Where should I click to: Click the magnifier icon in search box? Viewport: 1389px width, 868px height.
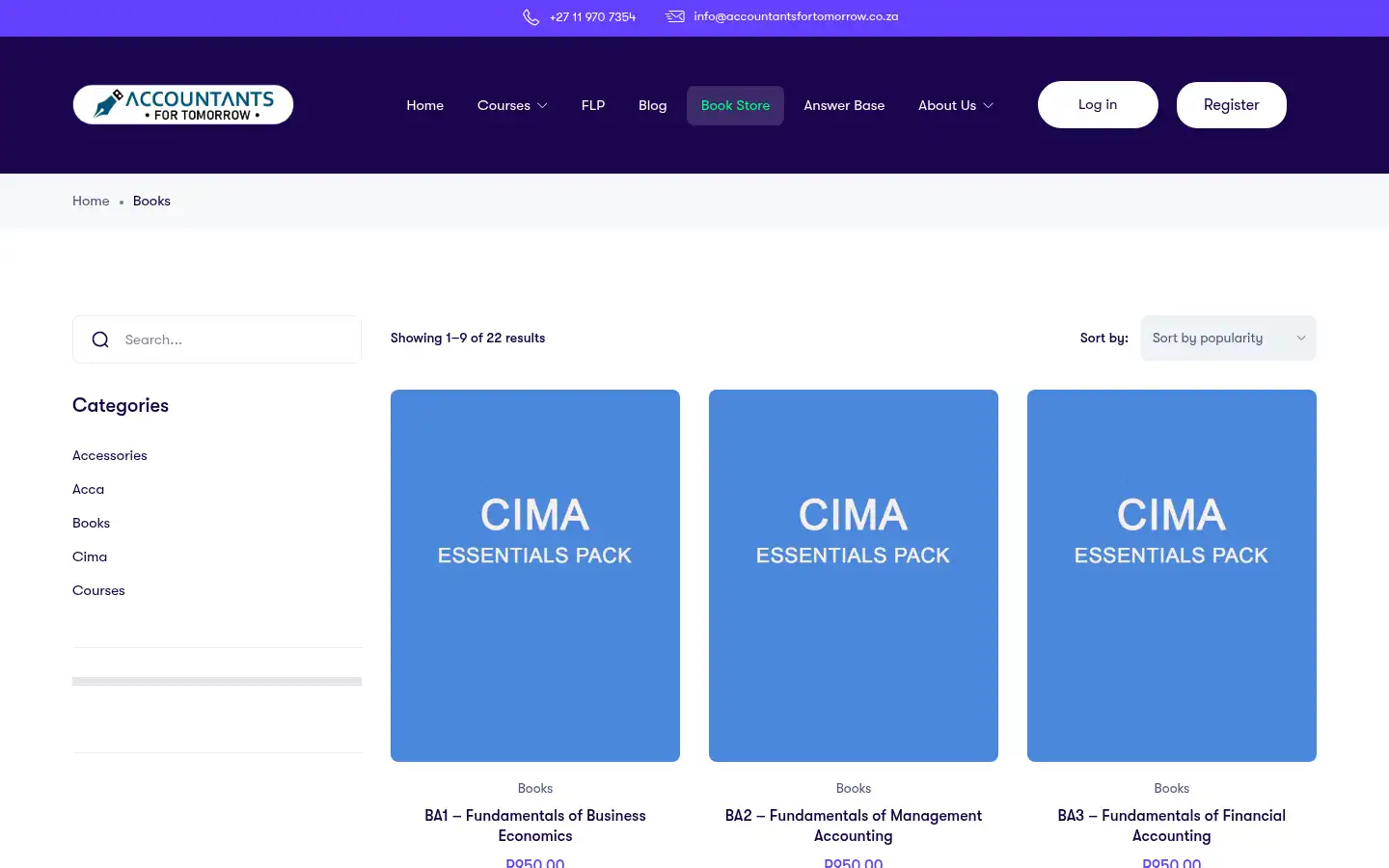(x=100, y=339)
